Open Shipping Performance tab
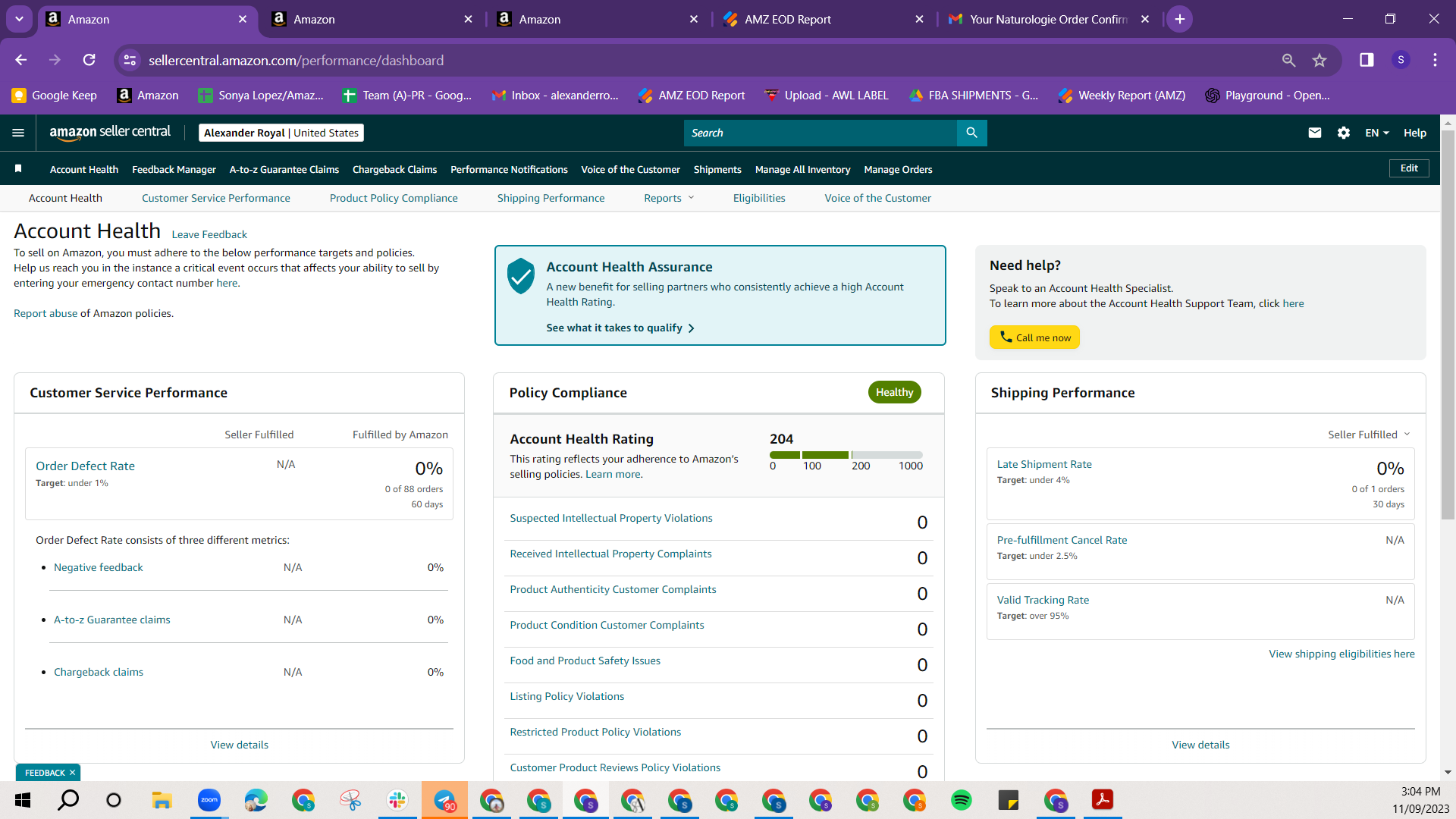Image resolution: width=1456 pixels, height=819 pixels. pyautogui.click(x=551, y=198)
